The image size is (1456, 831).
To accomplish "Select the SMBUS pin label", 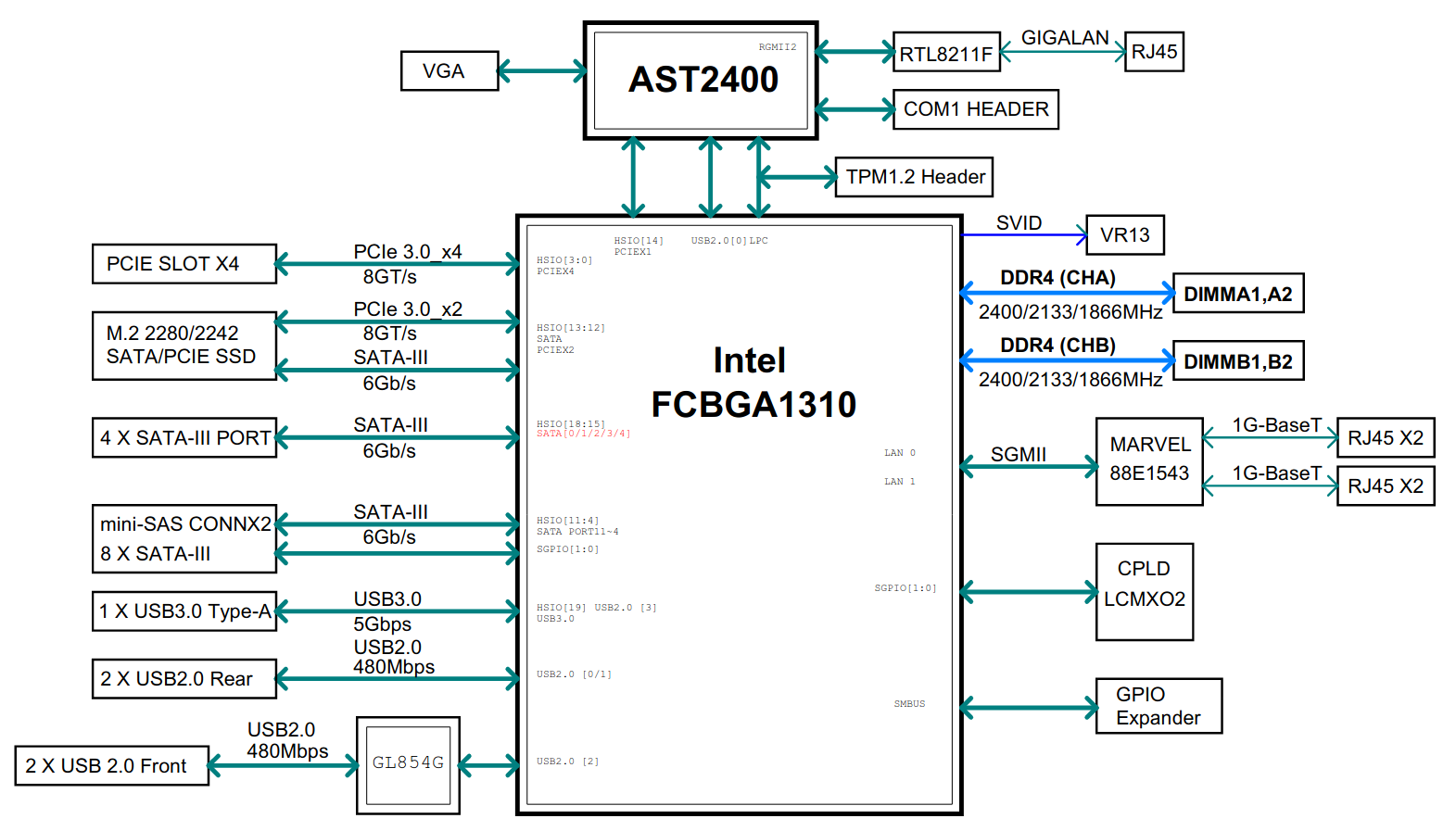I will [909, 704].
